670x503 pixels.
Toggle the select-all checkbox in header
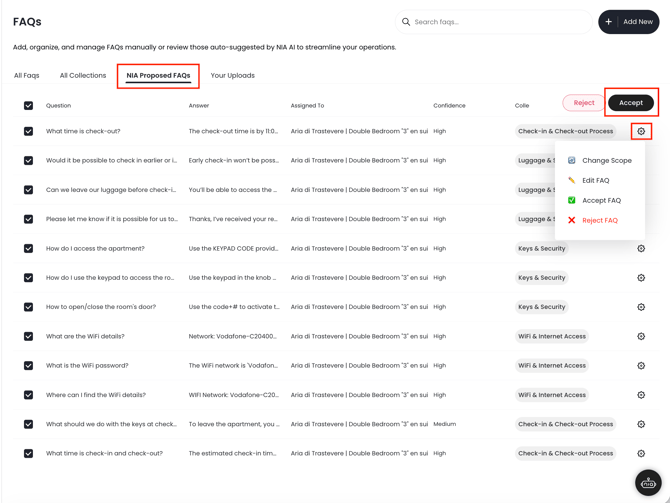coord(28,105)
